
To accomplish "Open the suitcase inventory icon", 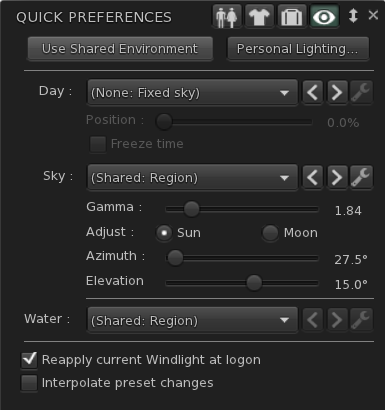I will 291,16.
